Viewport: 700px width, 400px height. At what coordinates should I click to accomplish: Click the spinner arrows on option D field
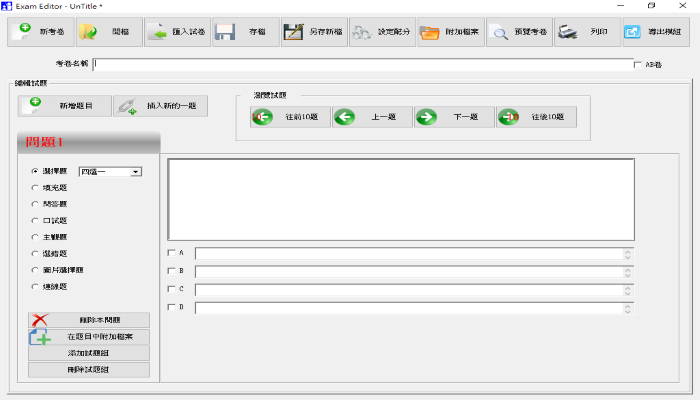(628, 307)
